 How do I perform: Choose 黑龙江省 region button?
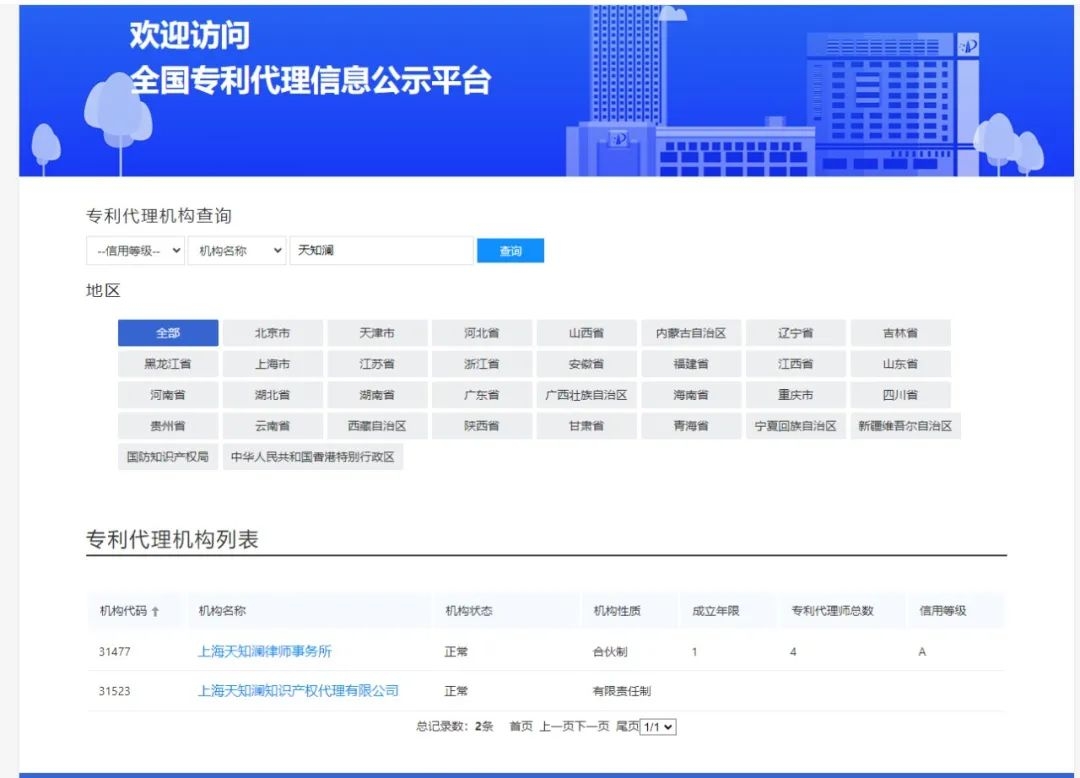tap(168, 364)
